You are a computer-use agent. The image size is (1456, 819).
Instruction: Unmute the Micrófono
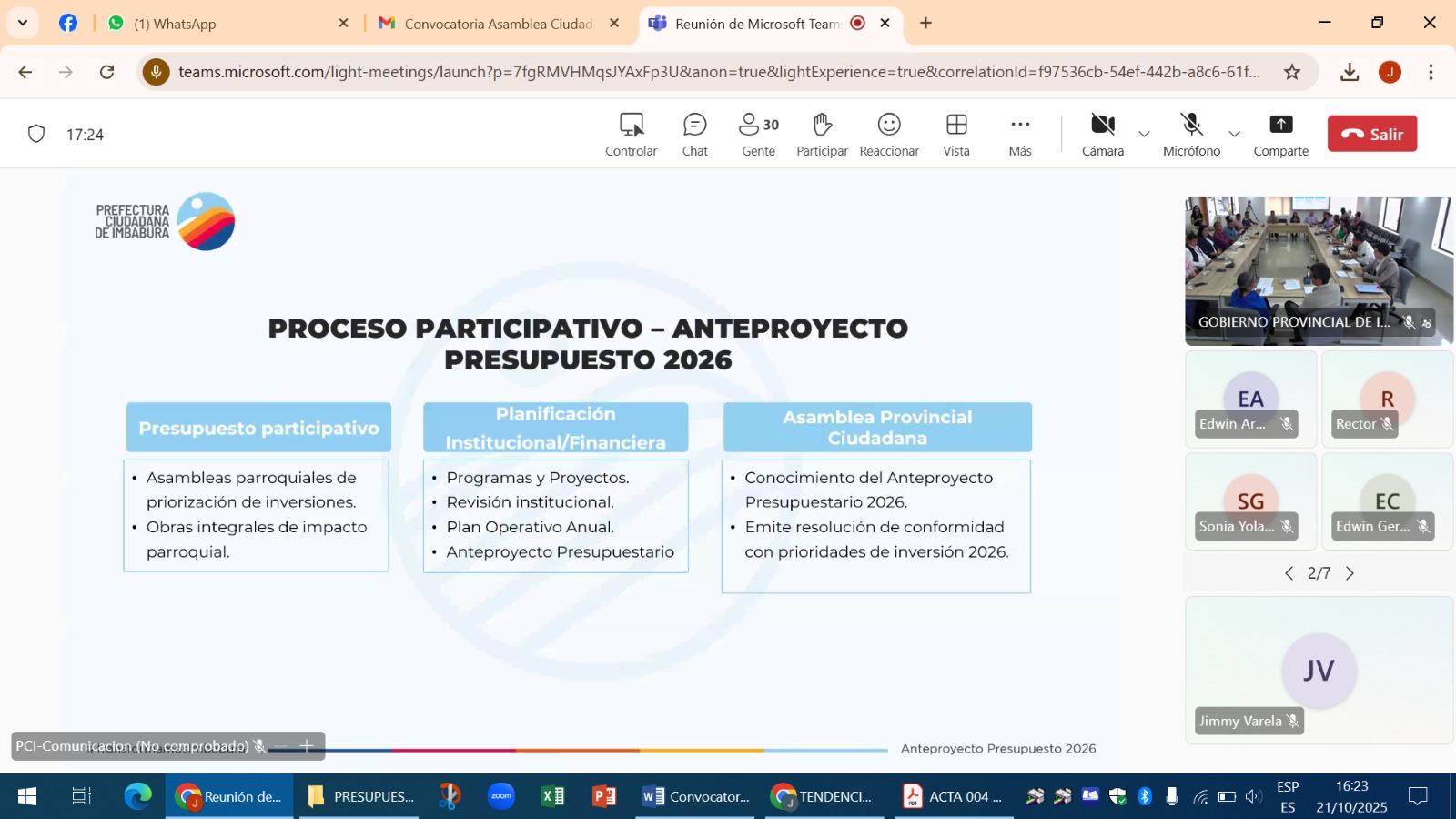point(1191,134)
